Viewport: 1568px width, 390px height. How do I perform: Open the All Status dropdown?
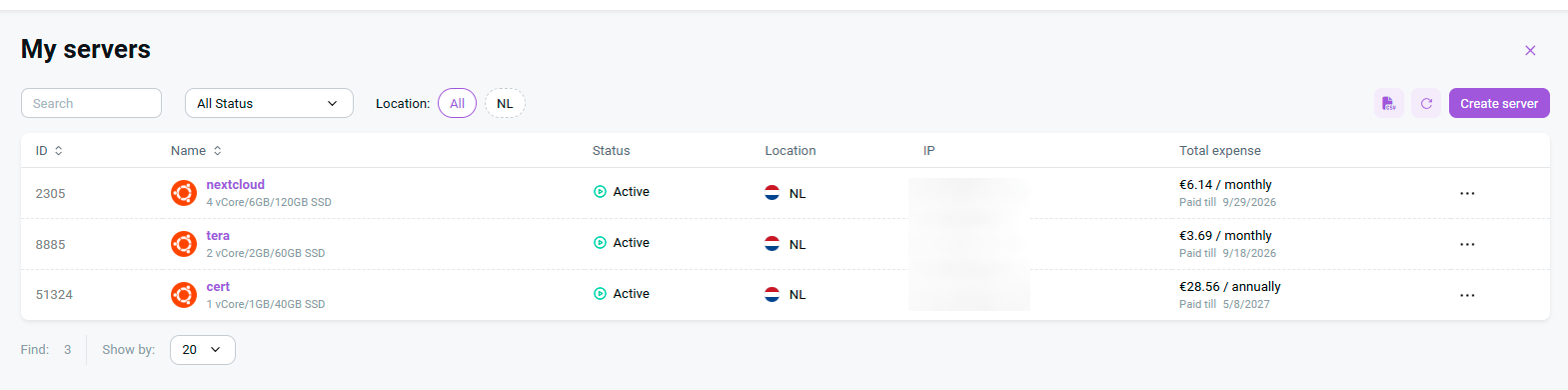269,103
